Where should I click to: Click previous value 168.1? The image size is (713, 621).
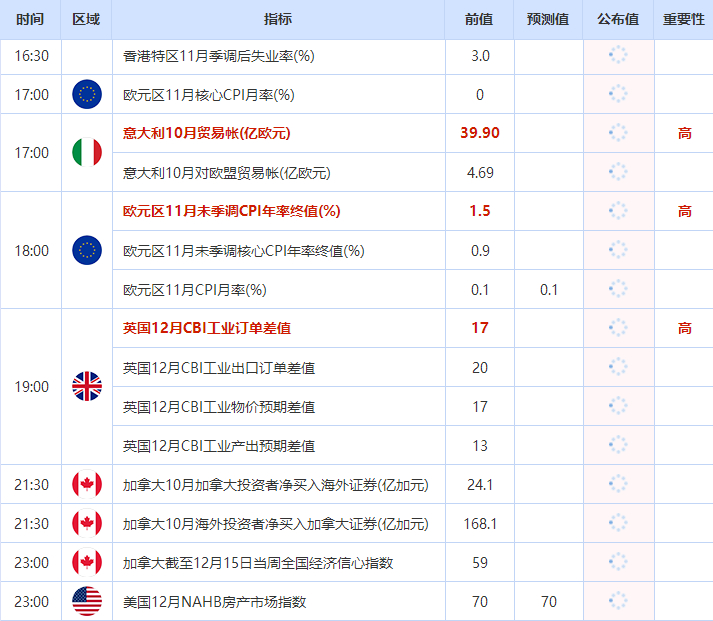480,524
